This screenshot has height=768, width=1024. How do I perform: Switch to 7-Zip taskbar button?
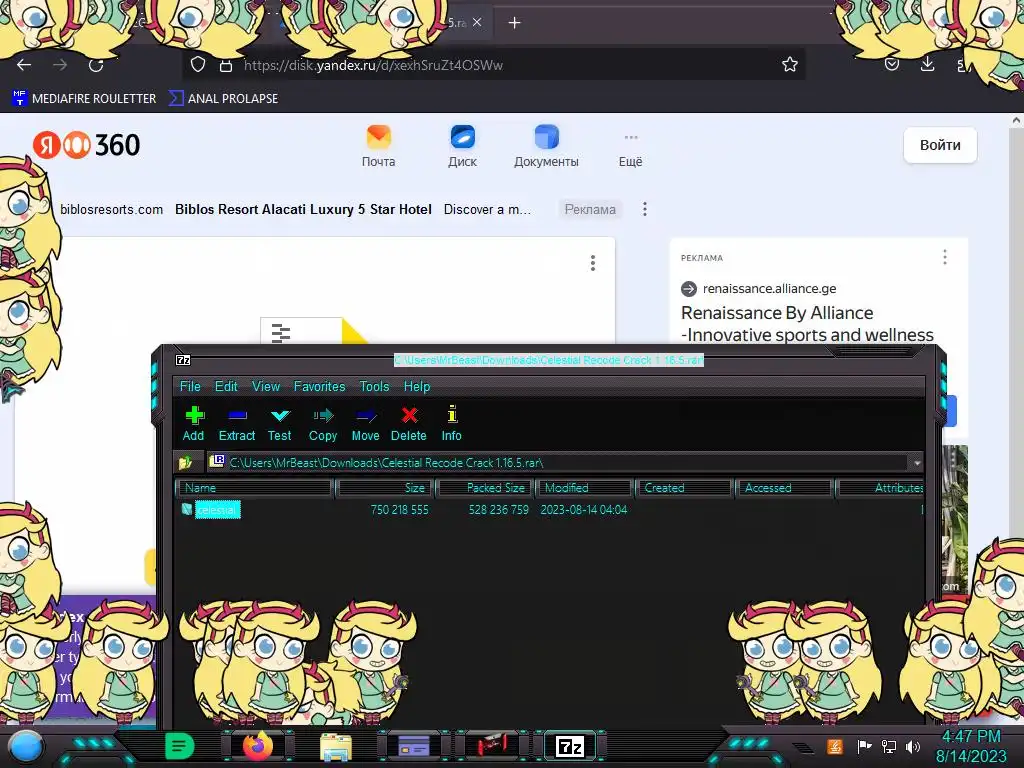click(x=569, y=746)
